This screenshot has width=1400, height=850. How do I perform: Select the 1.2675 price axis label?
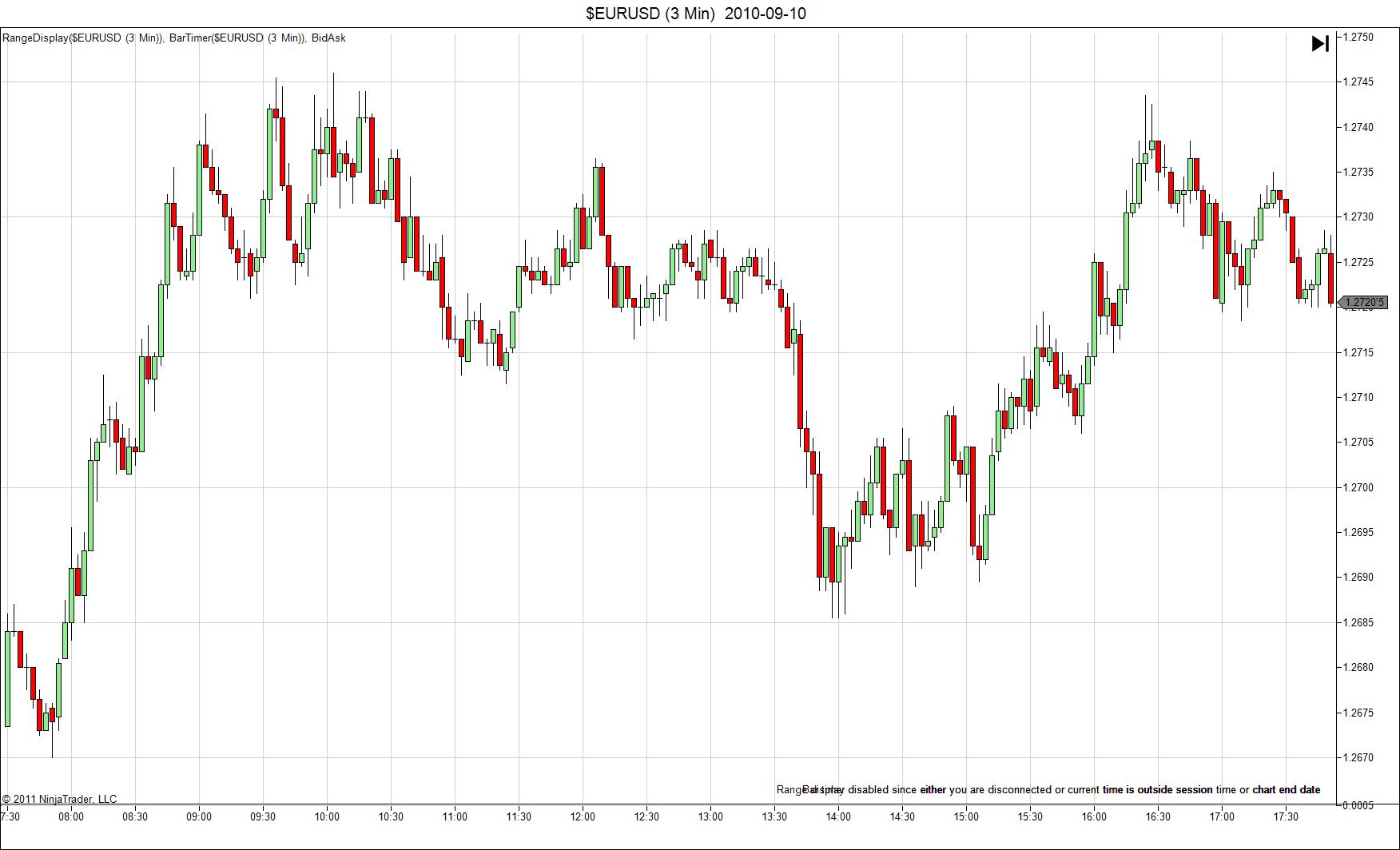[1358, 713]
